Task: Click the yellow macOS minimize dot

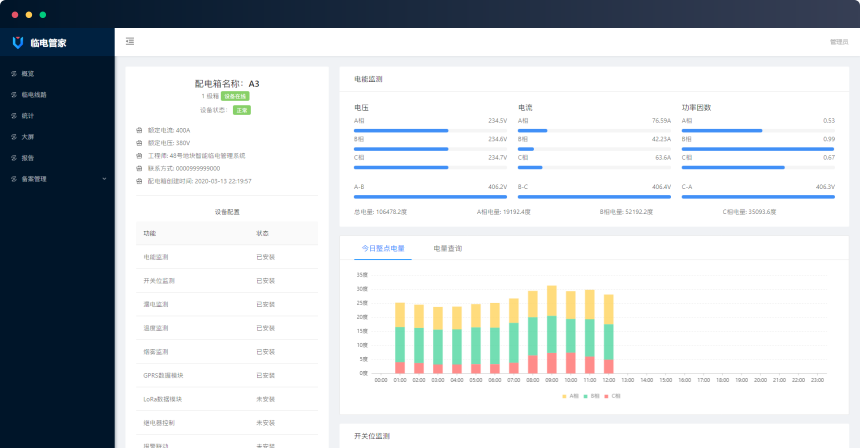Action: [29, 15]
